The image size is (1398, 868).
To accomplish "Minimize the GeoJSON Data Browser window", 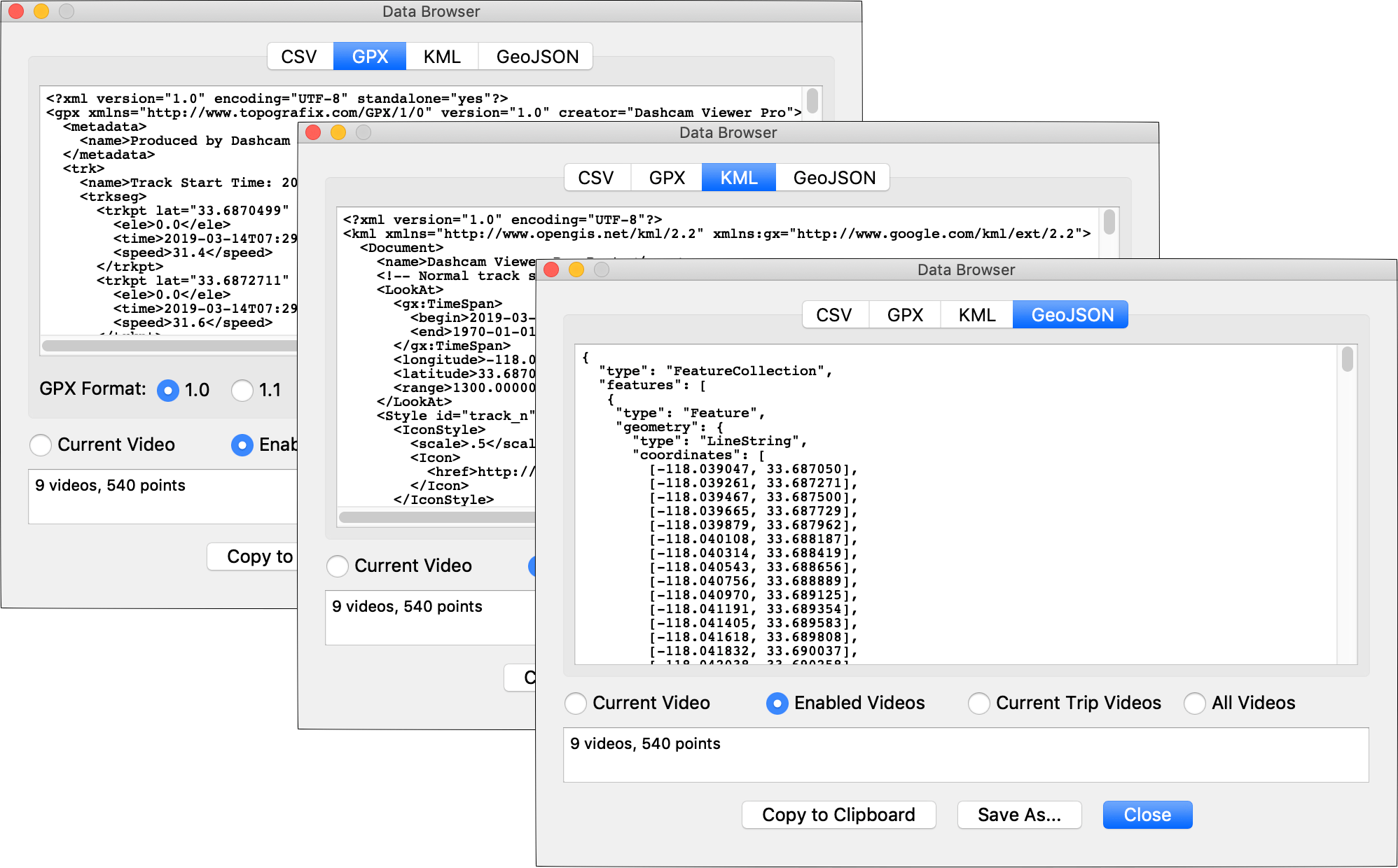I will tap(576, 269).
